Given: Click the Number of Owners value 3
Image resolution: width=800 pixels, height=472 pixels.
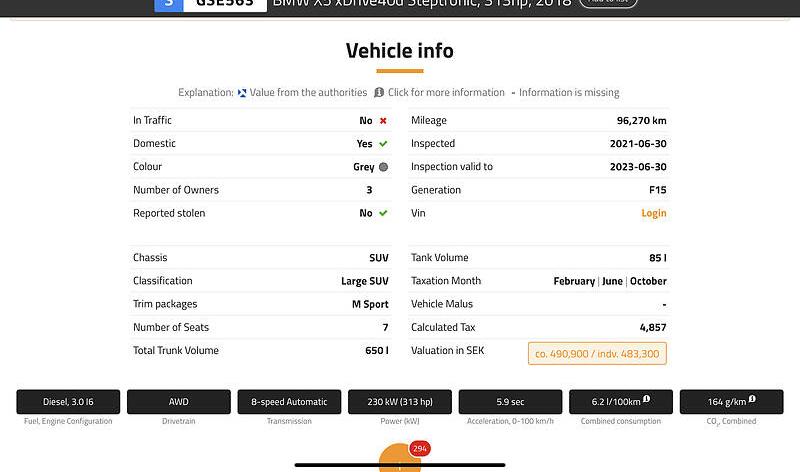Looking at the screenshot, I should (x=369, y=190).
